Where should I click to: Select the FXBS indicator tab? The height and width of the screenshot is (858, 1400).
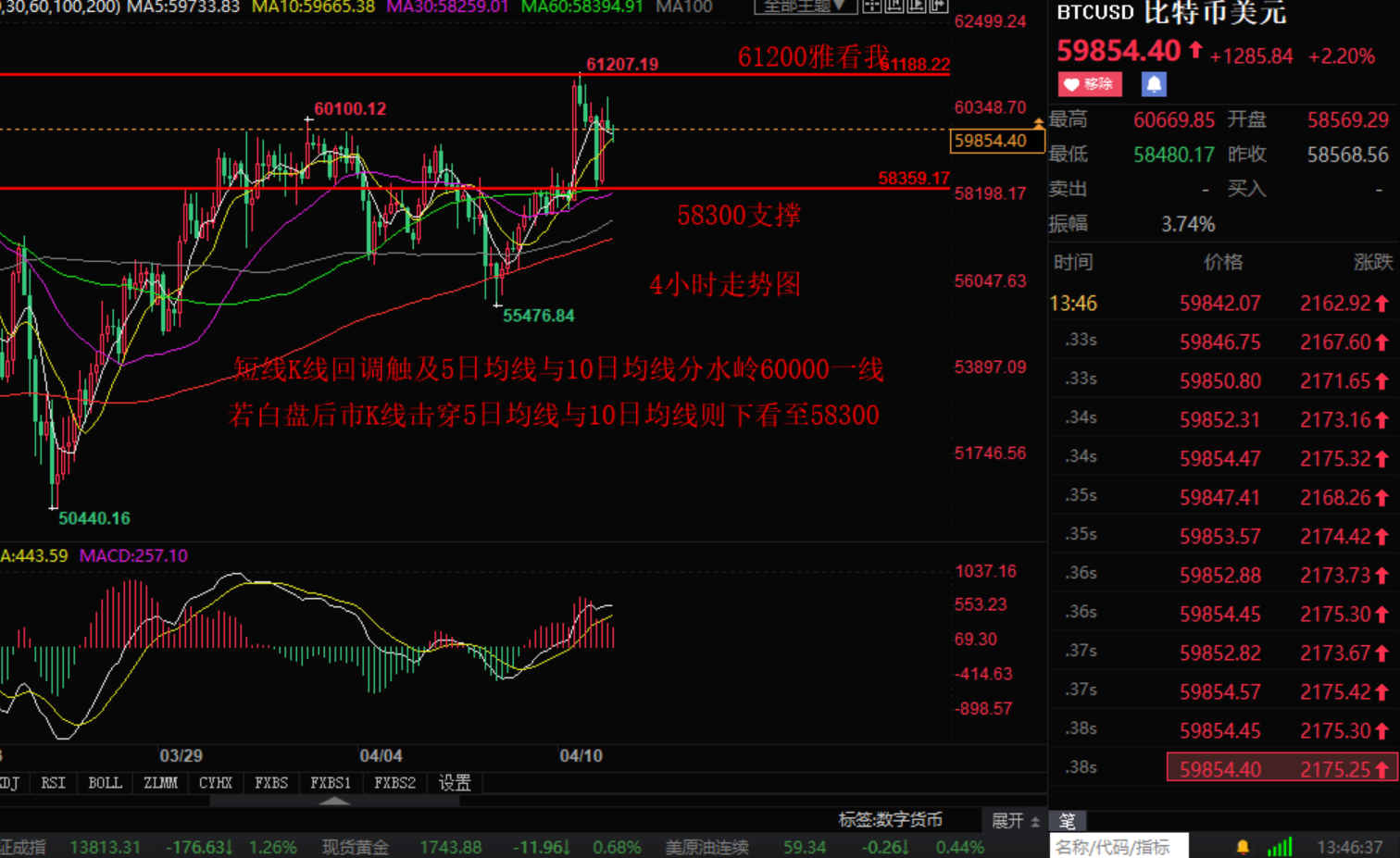[271, 783]
